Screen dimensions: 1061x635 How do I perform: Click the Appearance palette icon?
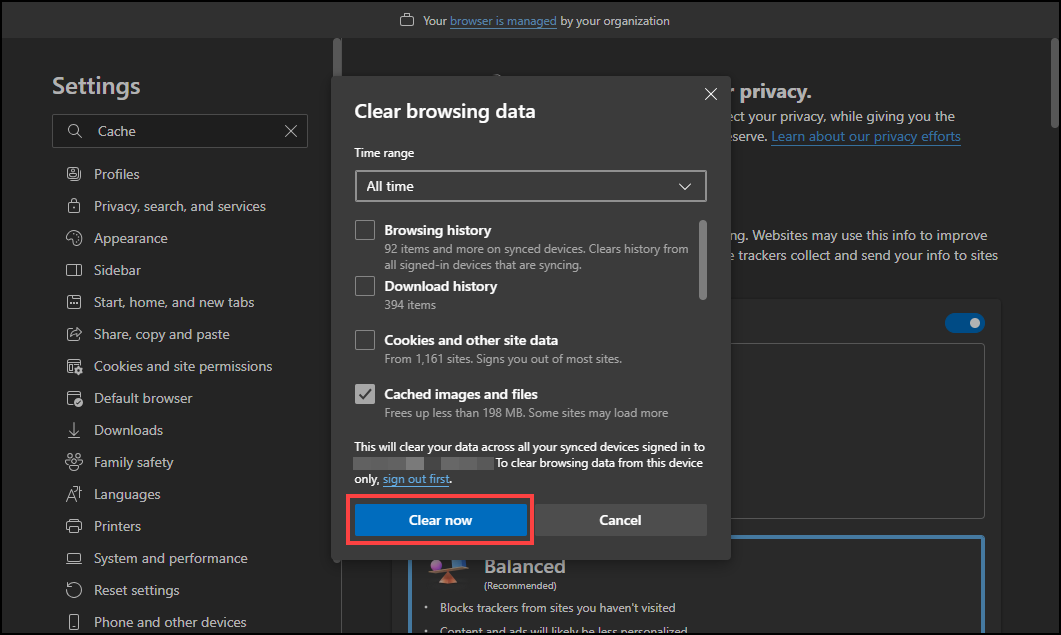point(73,238)
